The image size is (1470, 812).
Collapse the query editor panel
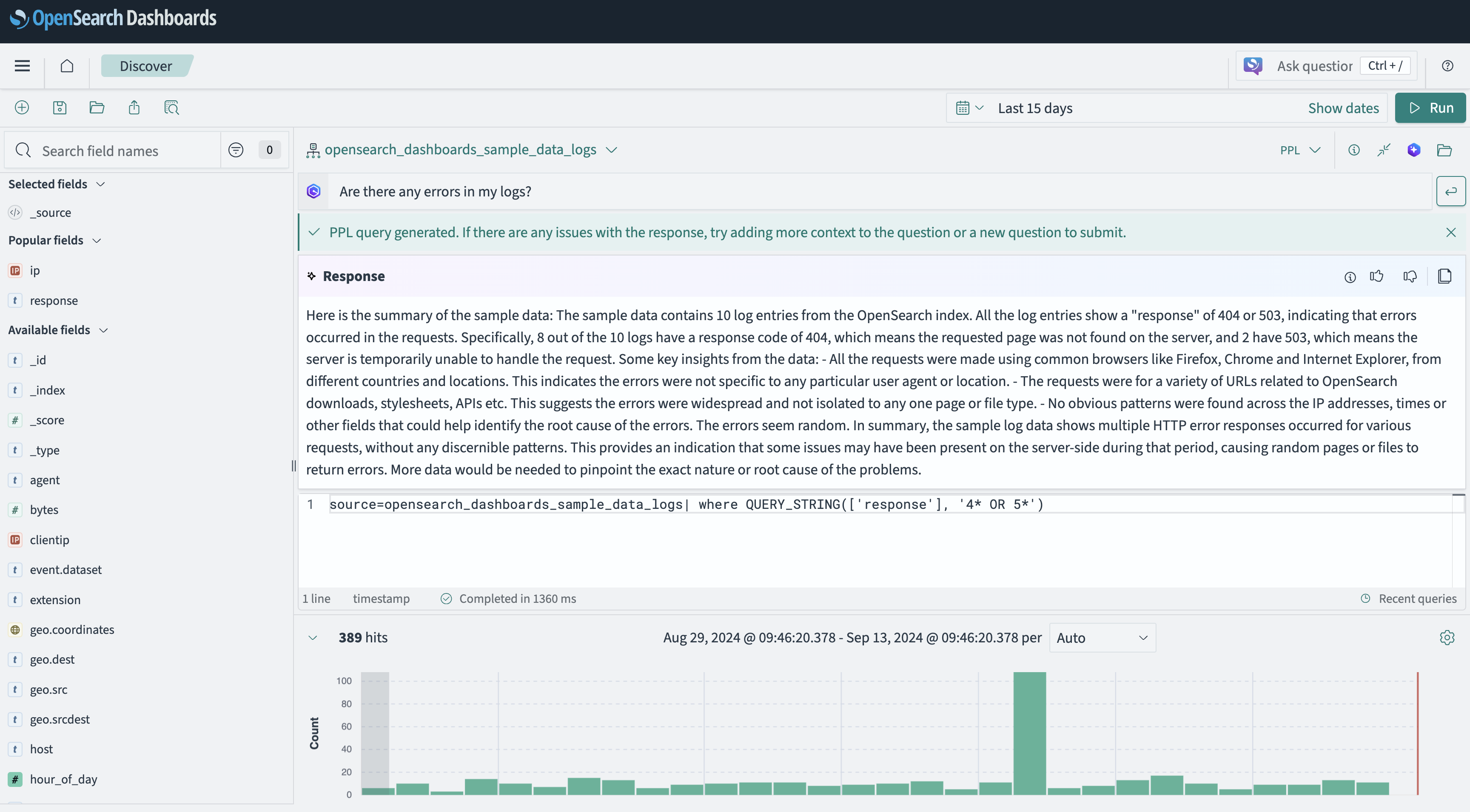point(1384,150)
